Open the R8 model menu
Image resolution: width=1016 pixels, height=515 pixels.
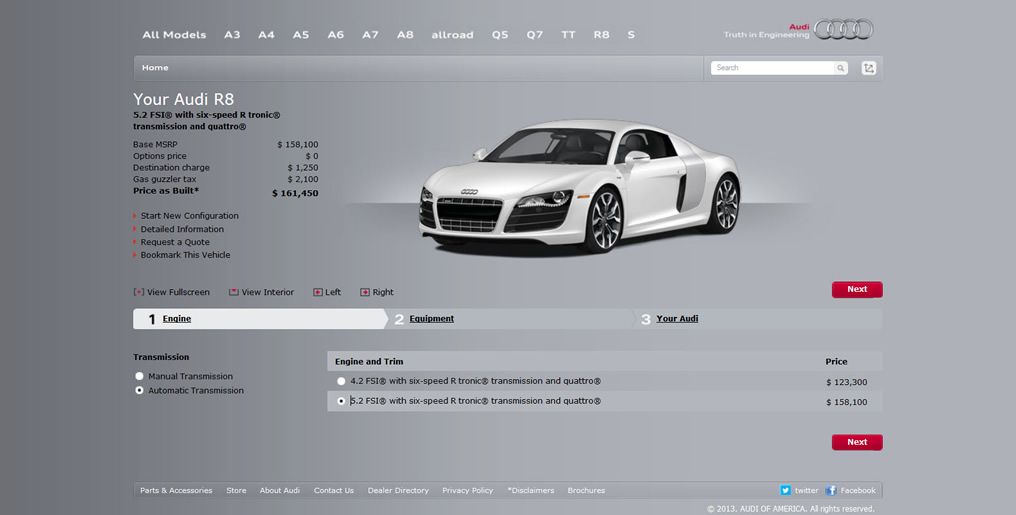[x=601, y=35]
